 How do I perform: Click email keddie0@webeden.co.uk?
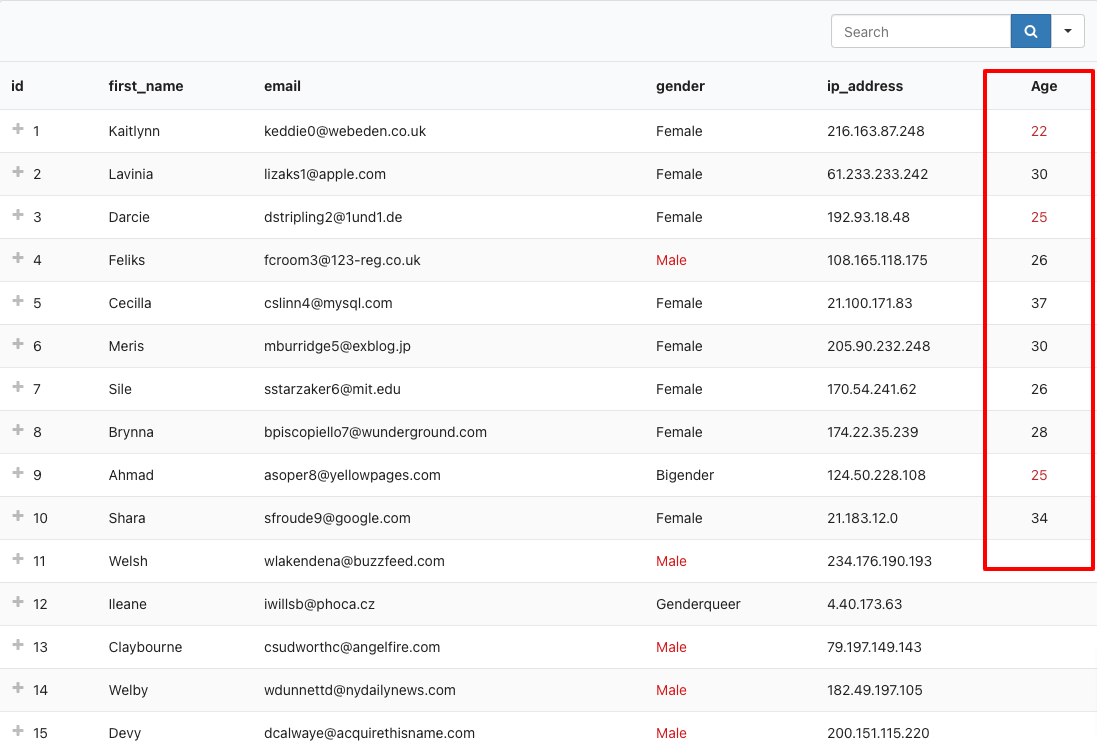345,131
